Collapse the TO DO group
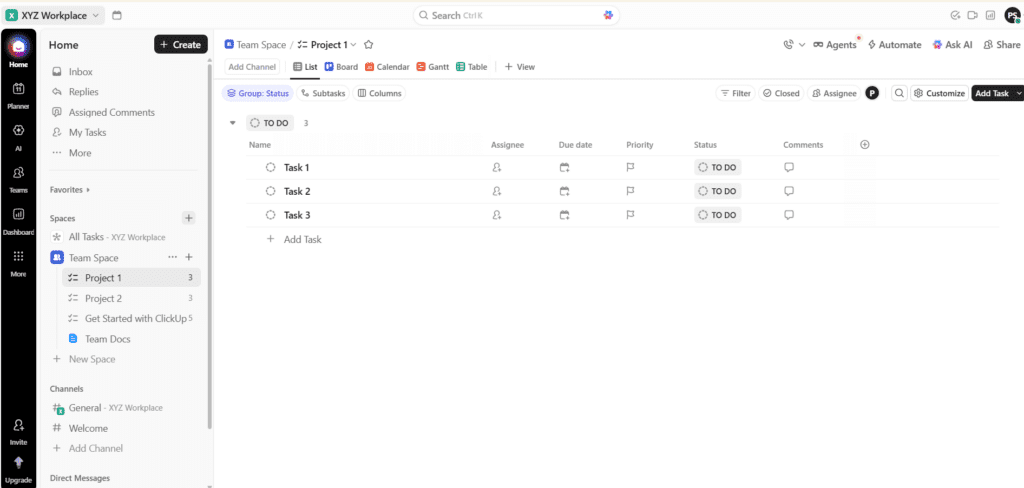This screenshot has height=488, width=1024. pos(233,123)
